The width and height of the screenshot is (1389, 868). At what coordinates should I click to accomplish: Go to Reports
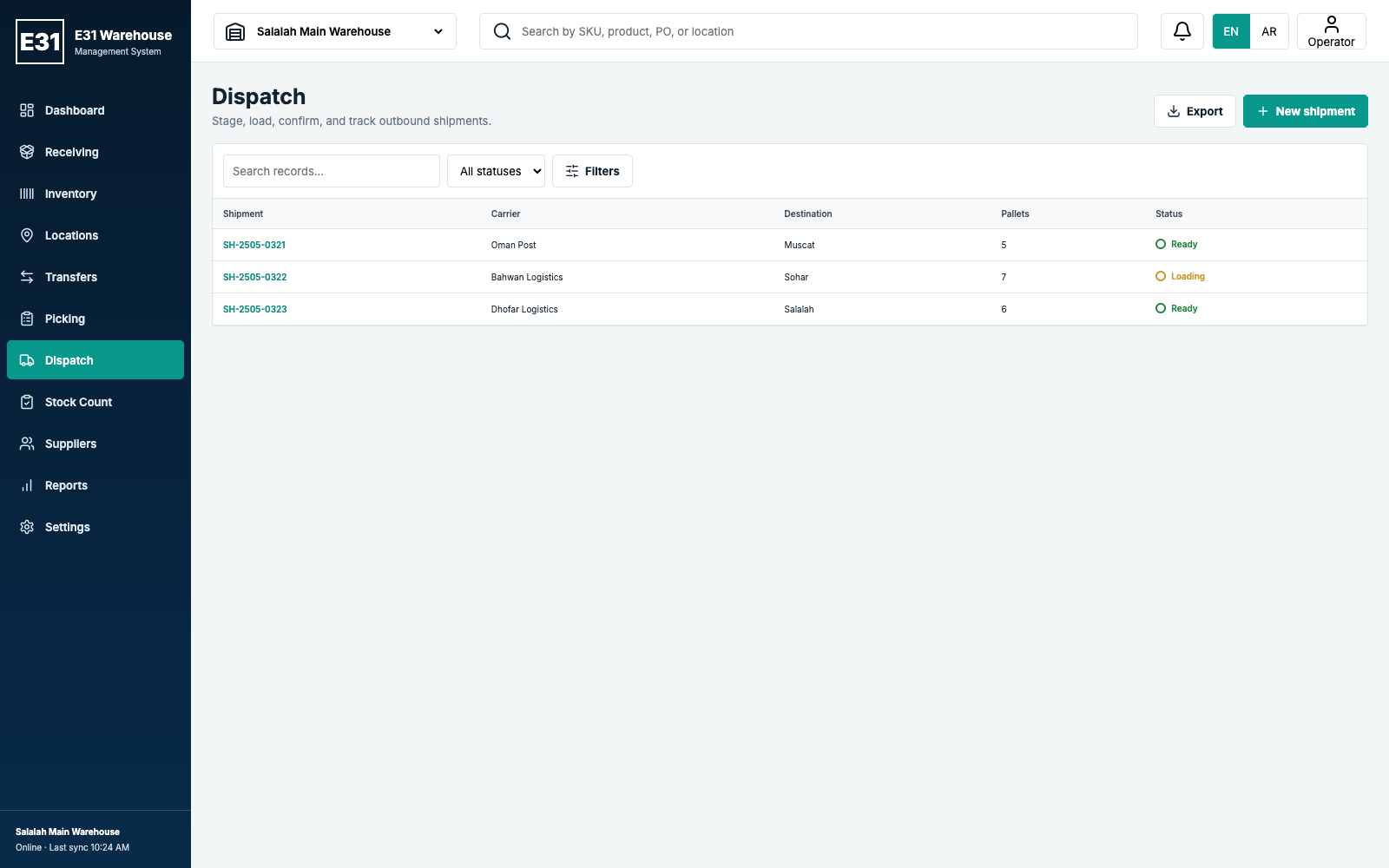tap(95, 485)
